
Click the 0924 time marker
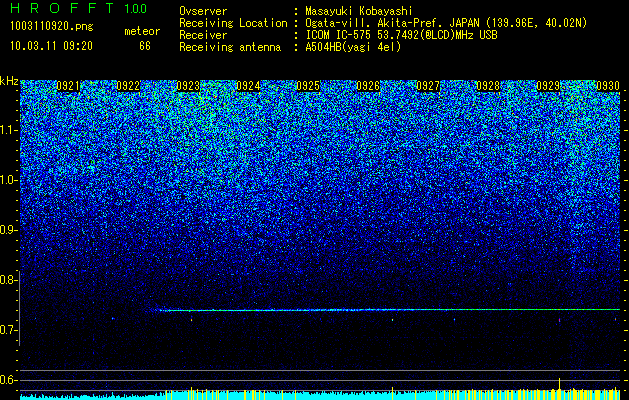[x=248, y=86]
